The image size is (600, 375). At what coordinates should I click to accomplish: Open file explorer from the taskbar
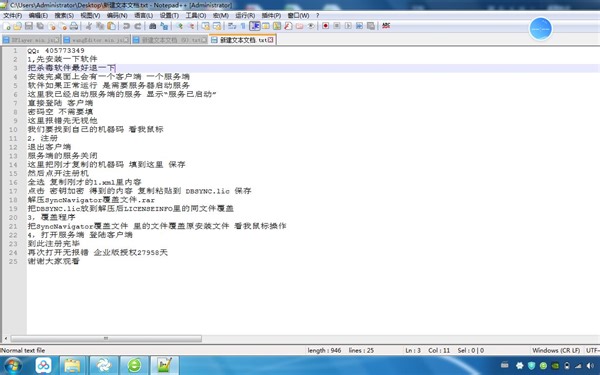(x=72, y=365)
